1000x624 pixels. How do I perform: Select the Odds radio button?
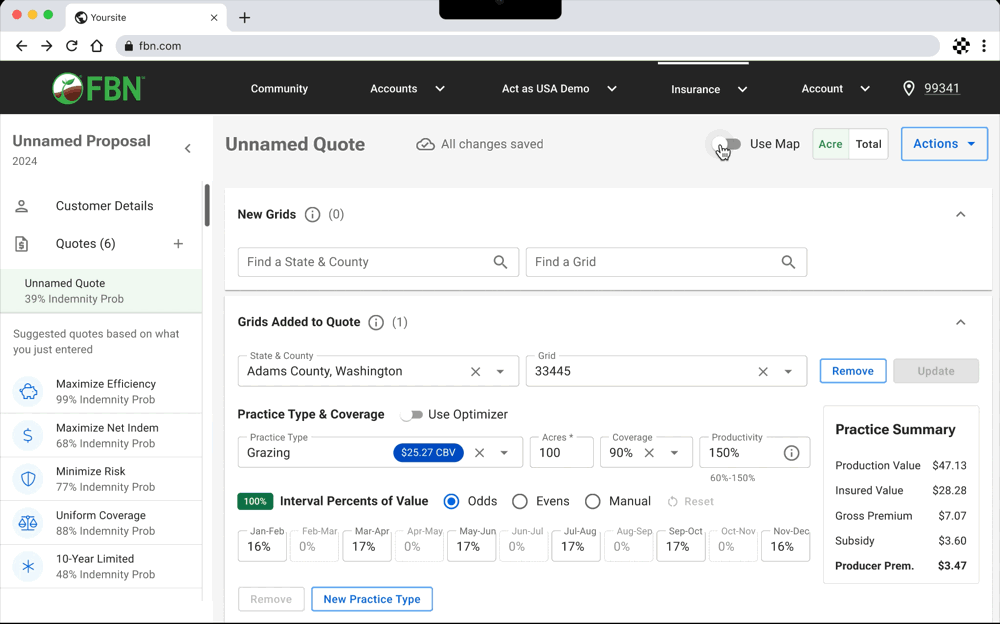coord(452,501)
